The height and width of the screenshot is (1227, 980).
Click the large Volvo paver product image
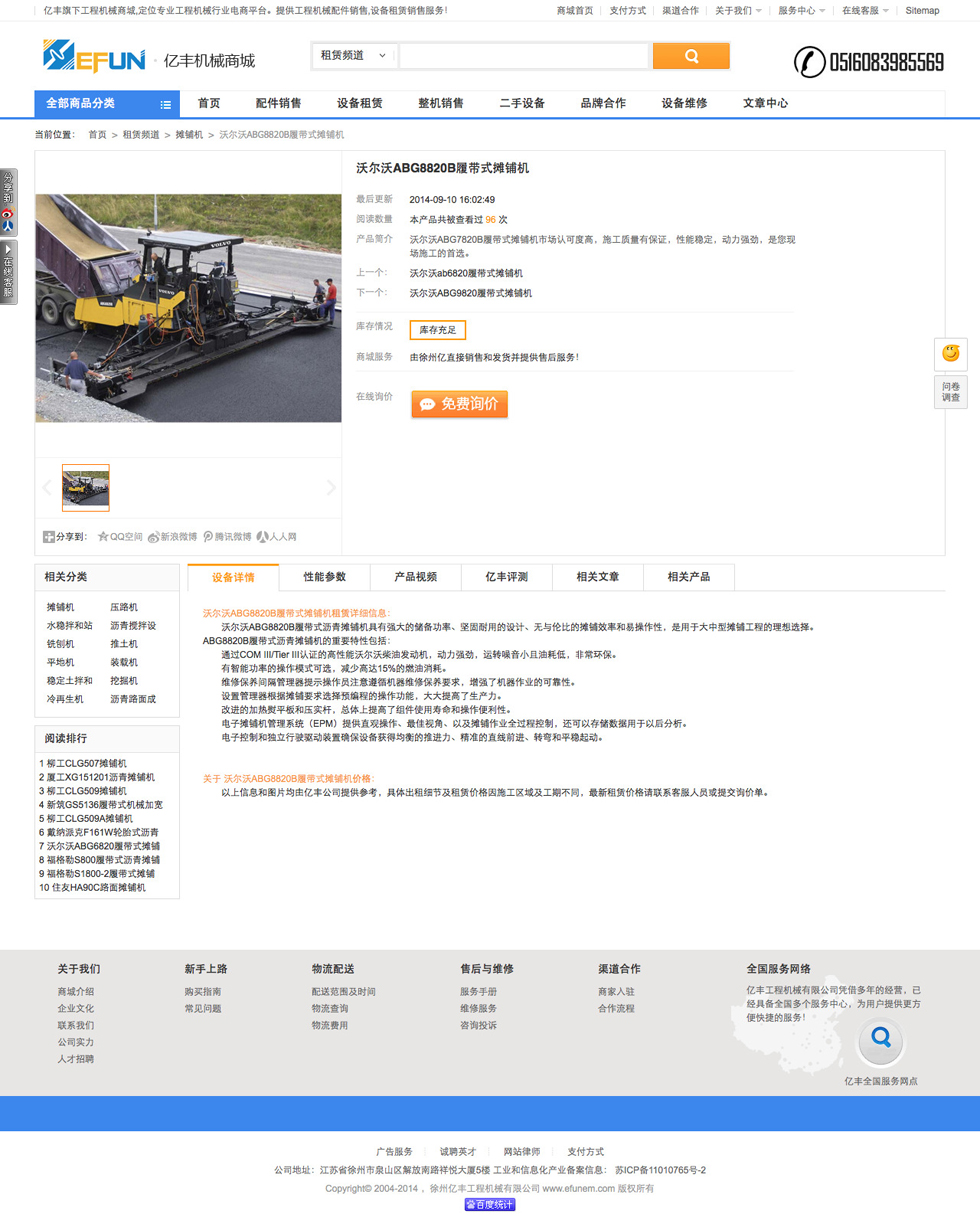coord(188,308)
